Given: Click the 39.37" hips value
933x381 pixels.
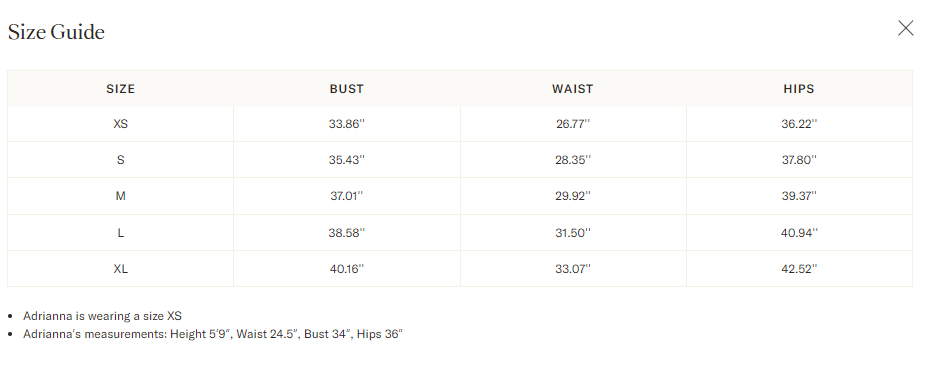Looking at the screenshot, I should coord(799,196).
